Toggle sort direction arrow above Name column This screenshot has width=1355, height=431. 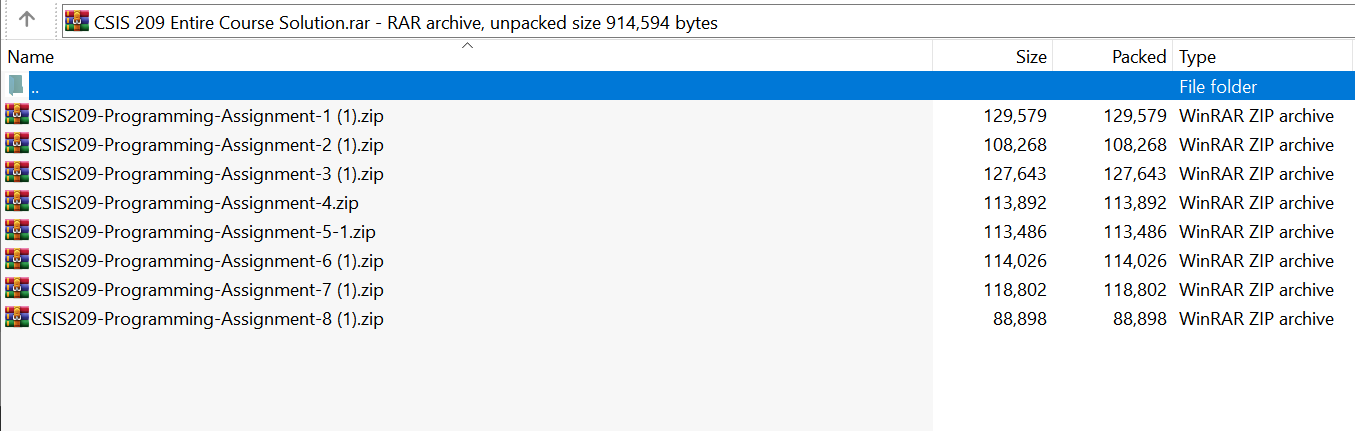(x=466, y=45)
